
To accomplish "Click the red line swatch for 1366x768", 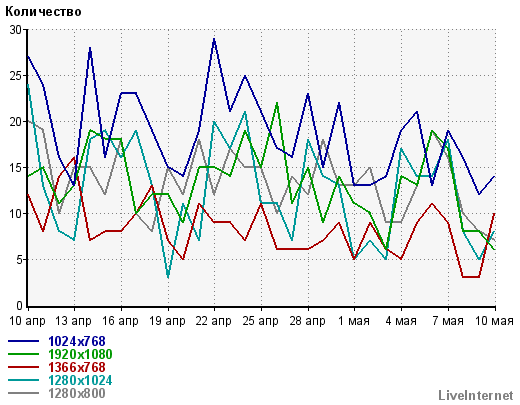I will pyautogui.click(x=23, y=367).
